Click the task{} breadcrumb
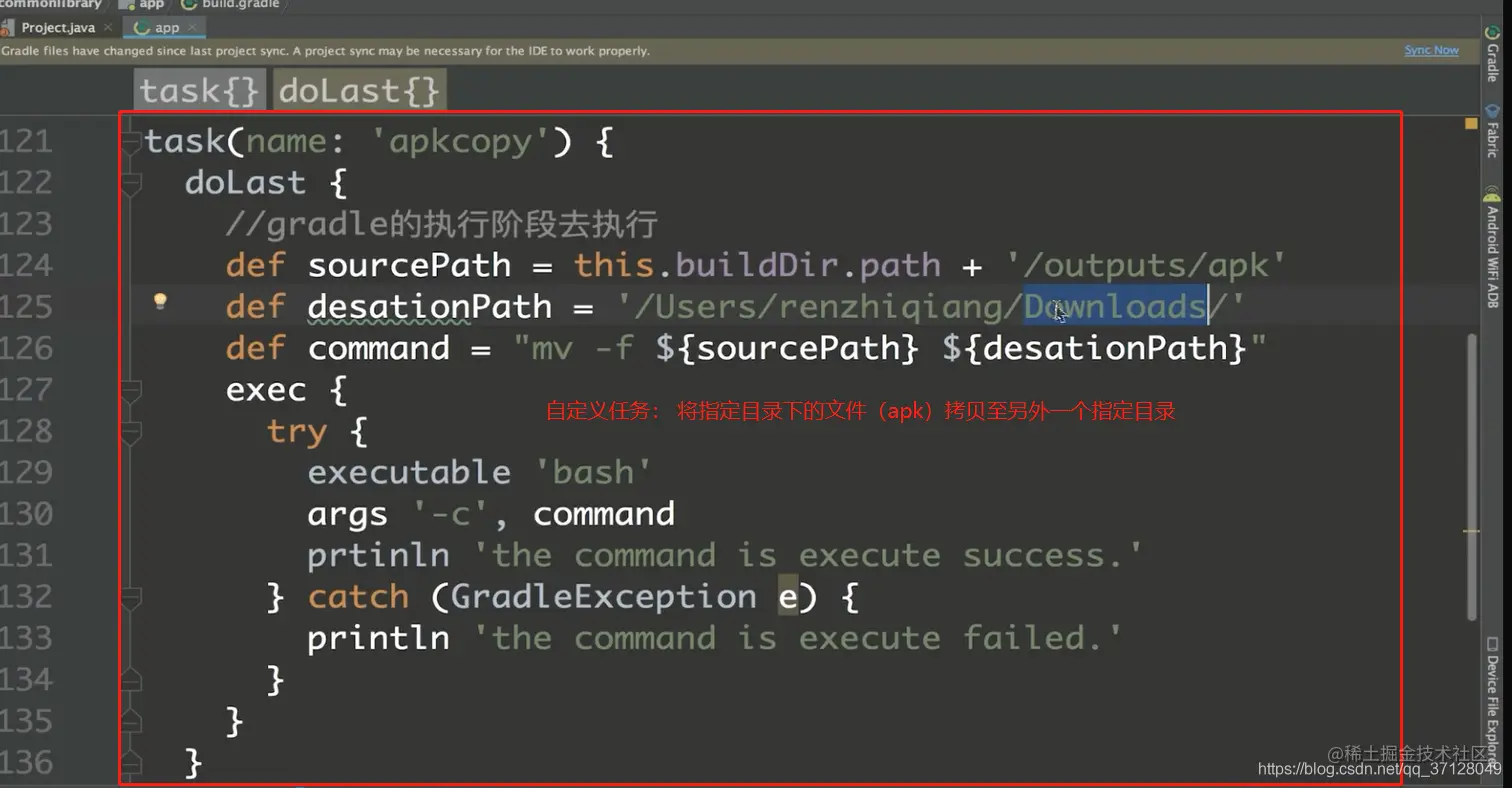The width and height of the screenshot is (1512, 788). [201, 91]
